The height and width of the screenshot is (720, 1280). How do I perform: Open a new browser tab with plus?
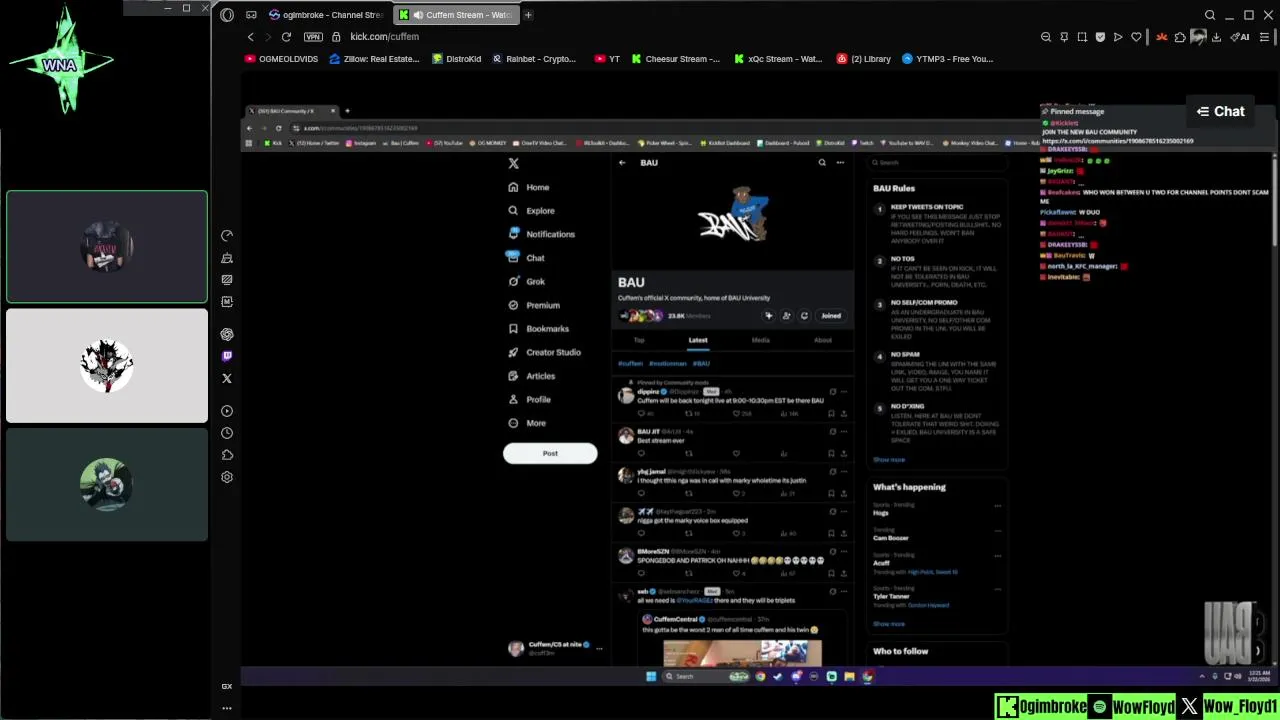[528, 15]
